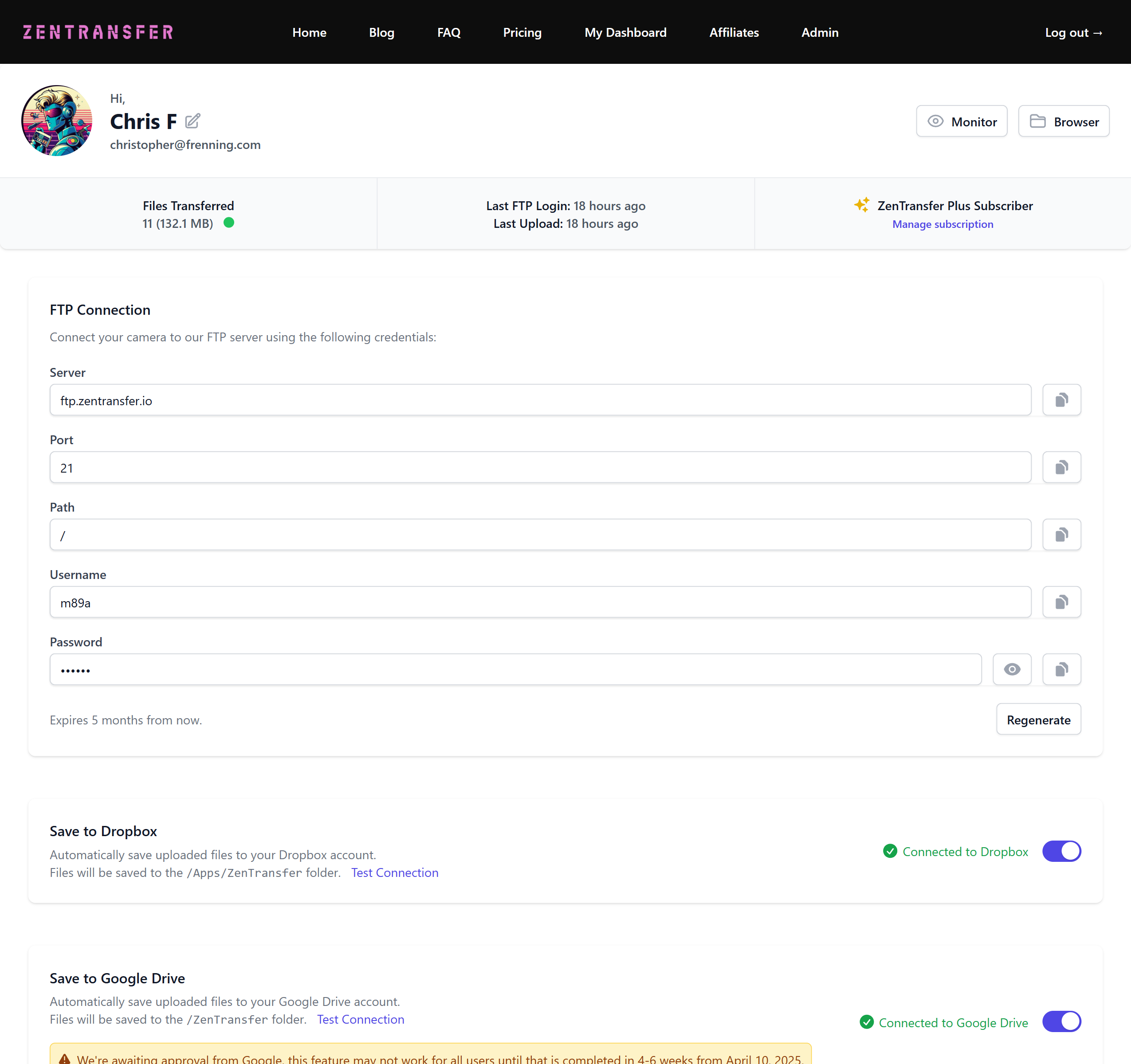Copy the Port number value
The width and height of the screenshot is (1131, 1064).
[x=1061, y=467]
